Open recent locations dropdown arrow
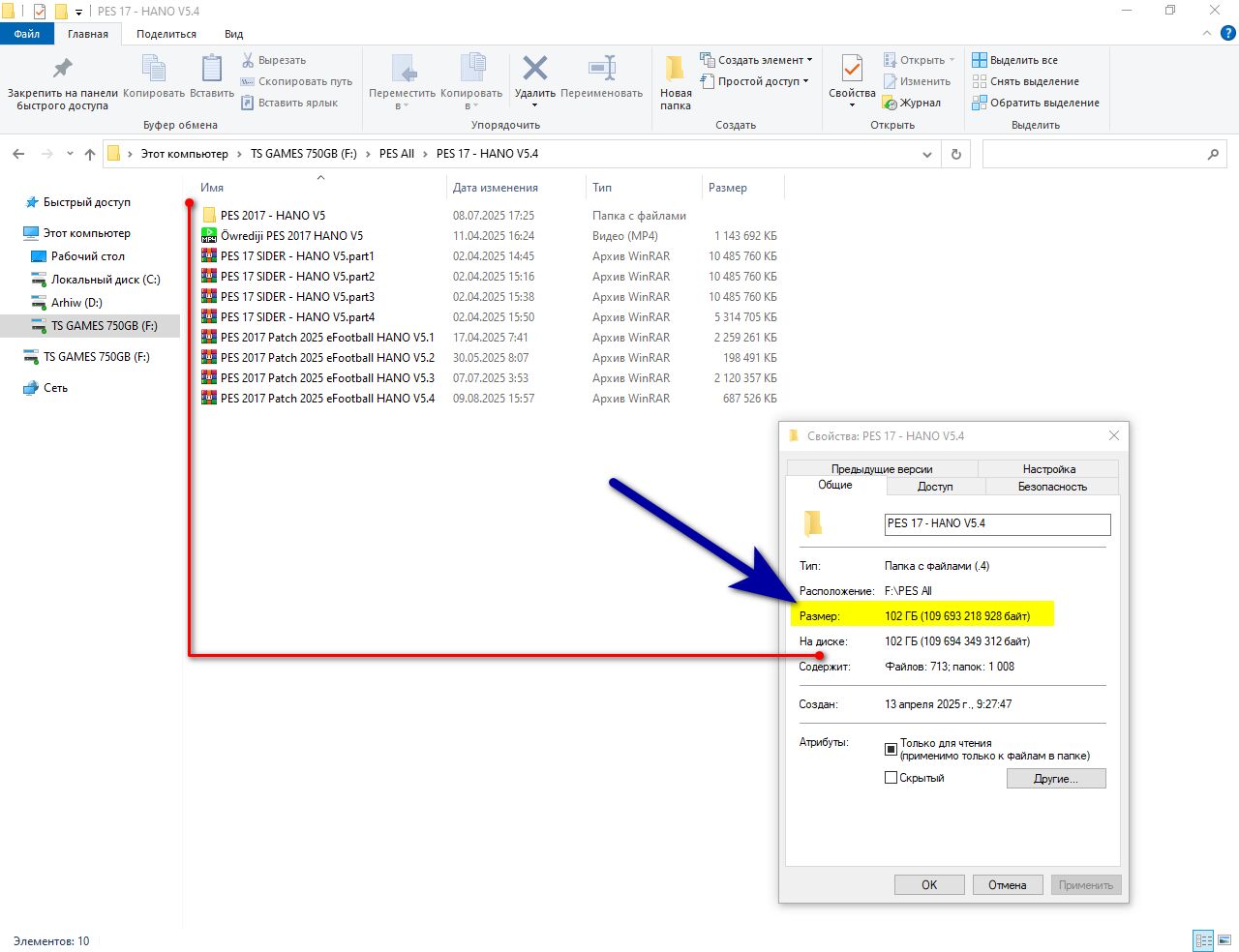 70,154
